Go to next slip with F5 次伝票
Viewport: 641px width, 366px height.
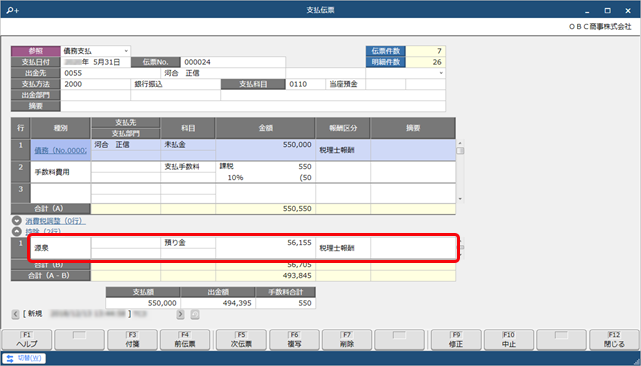click(x=241, y=340)
